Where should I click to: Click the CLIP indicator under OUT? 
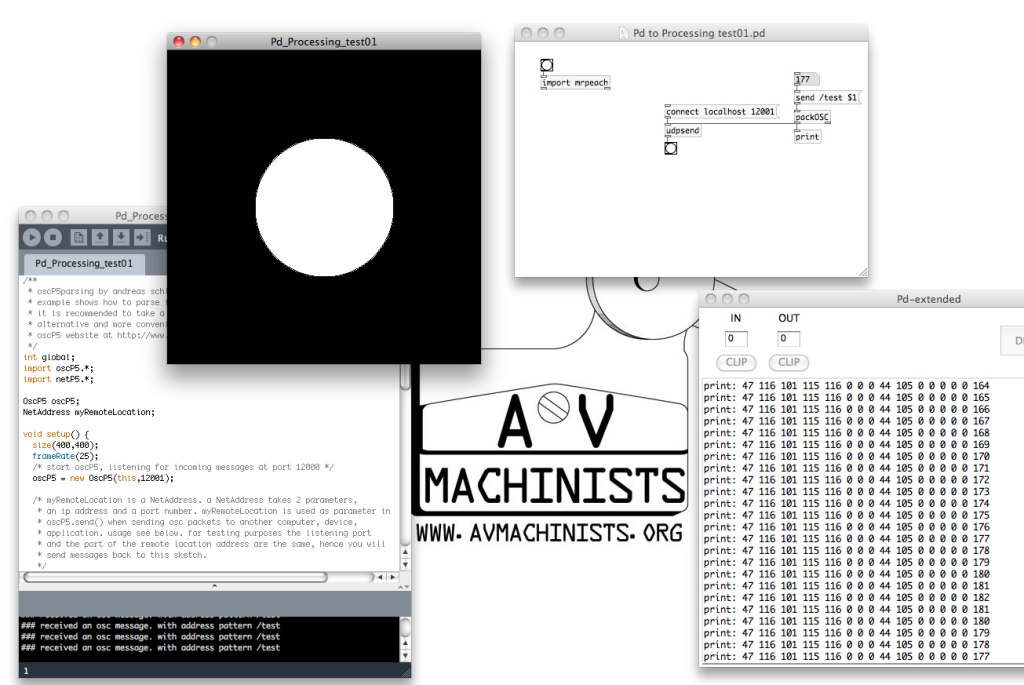[x=789, y=362]
